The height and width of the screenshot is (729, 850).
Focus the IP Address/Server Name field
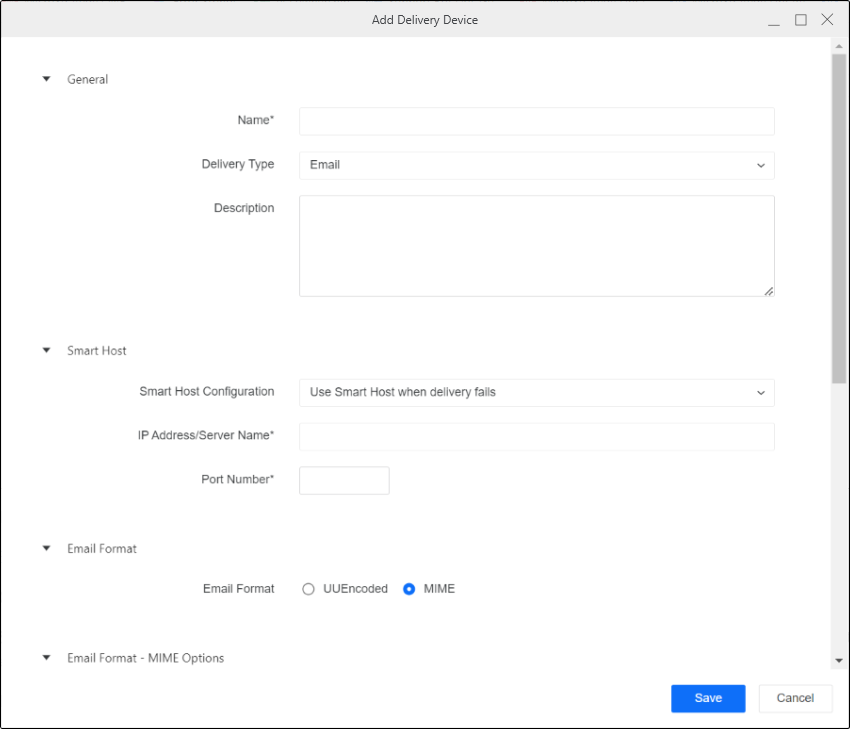(536, 437)
